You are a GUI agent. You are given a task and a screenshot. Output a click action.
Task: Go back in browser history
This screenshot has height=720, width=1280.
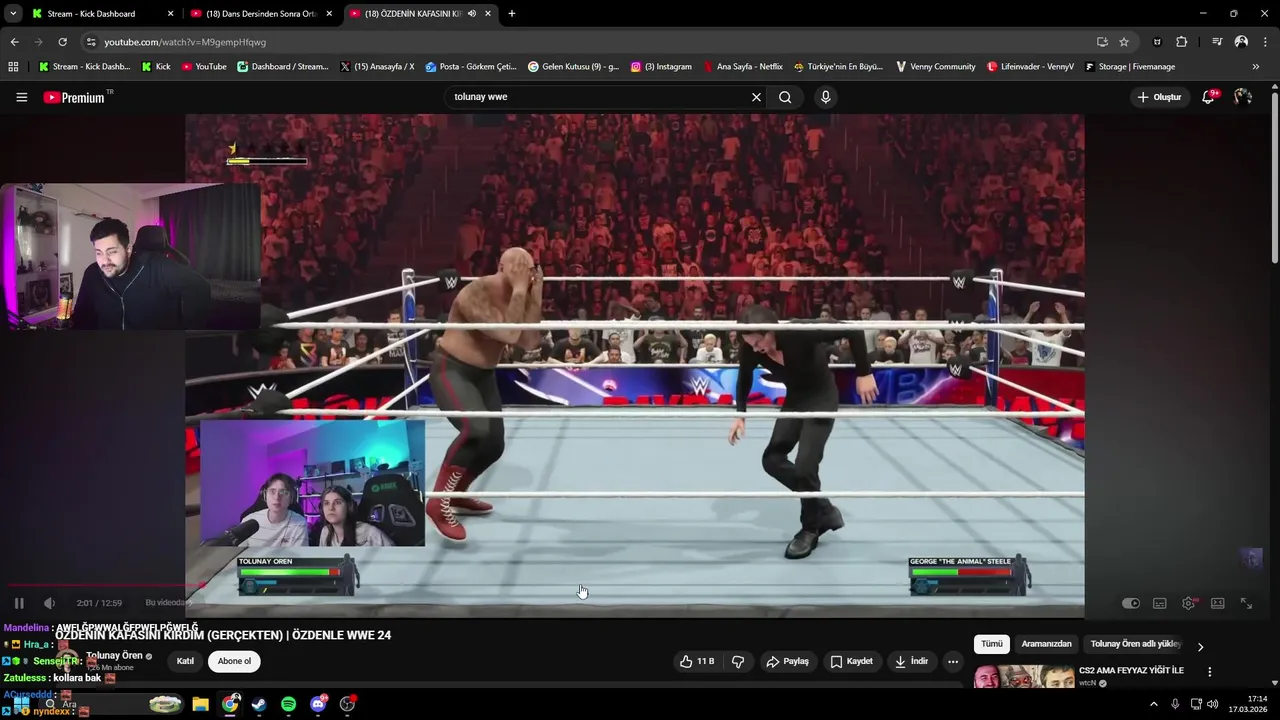pyautogui.click(x=14, y=42)
